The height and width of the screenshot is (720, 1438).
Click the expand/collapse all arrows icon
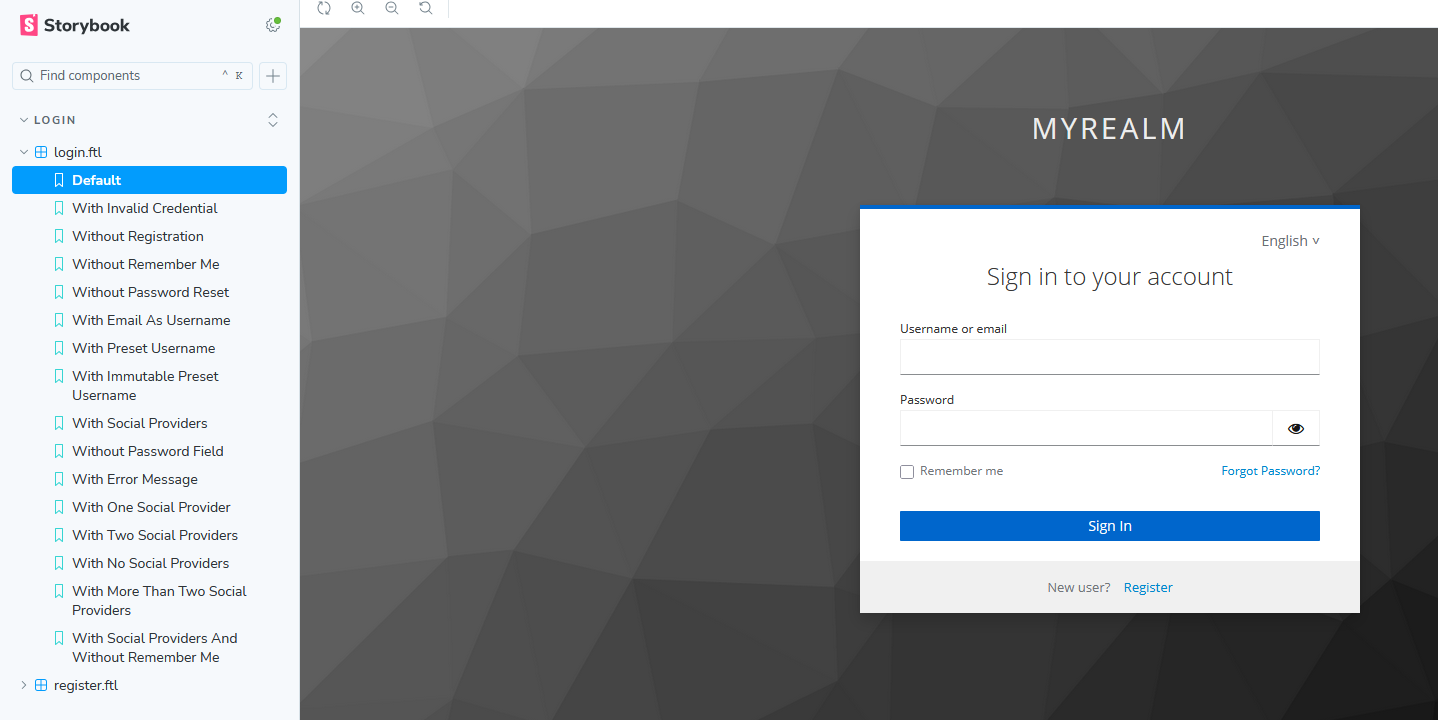click(273, 120)
